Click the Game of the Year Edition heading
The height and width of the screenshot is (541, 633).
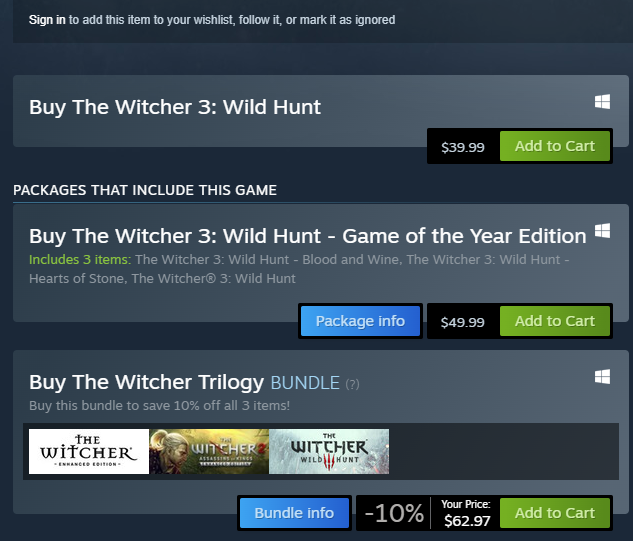click(308, 236)
